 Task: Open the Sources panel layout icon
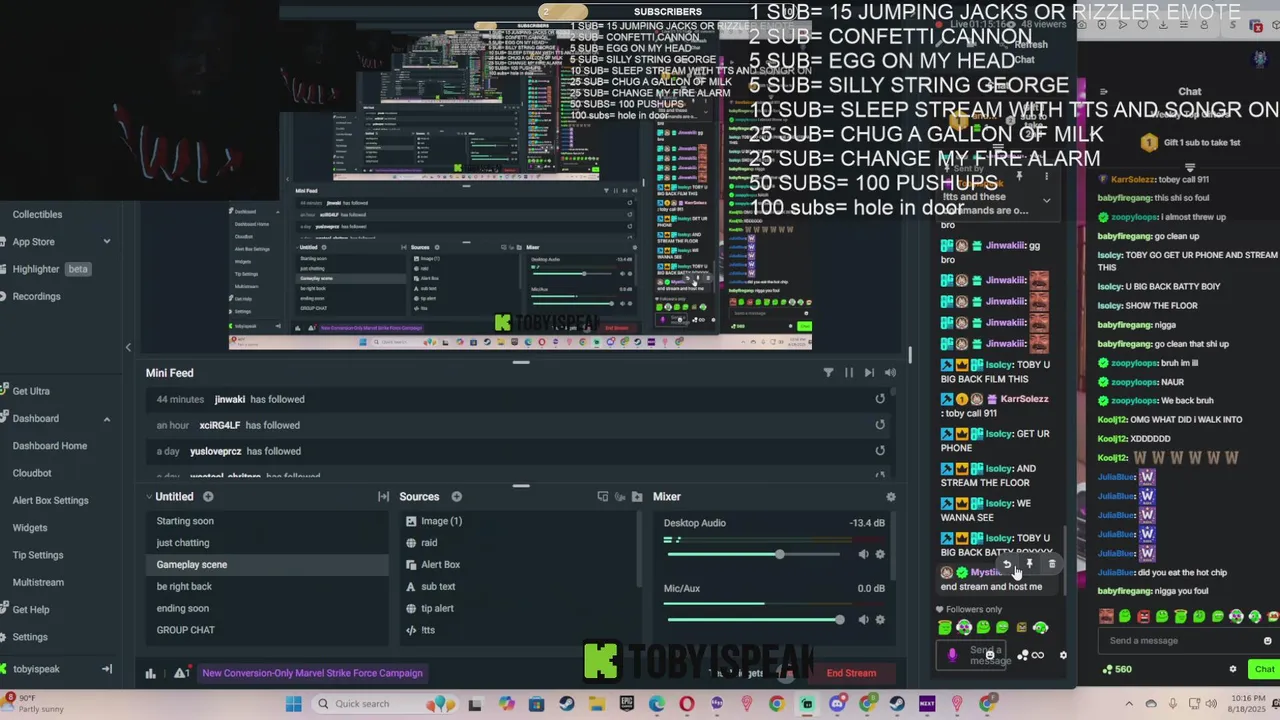[602, 497]
